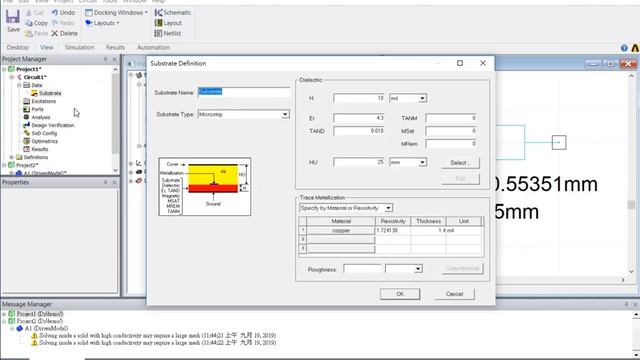Close the Project Manager panel

[x=114, y=59]
